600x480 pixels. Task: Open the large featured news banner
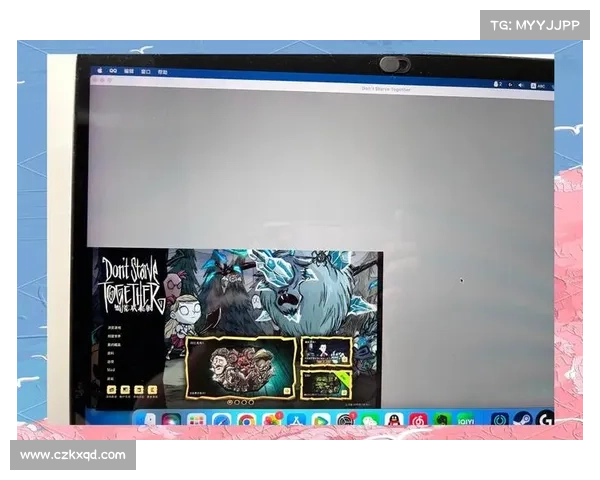coord(241,367)
